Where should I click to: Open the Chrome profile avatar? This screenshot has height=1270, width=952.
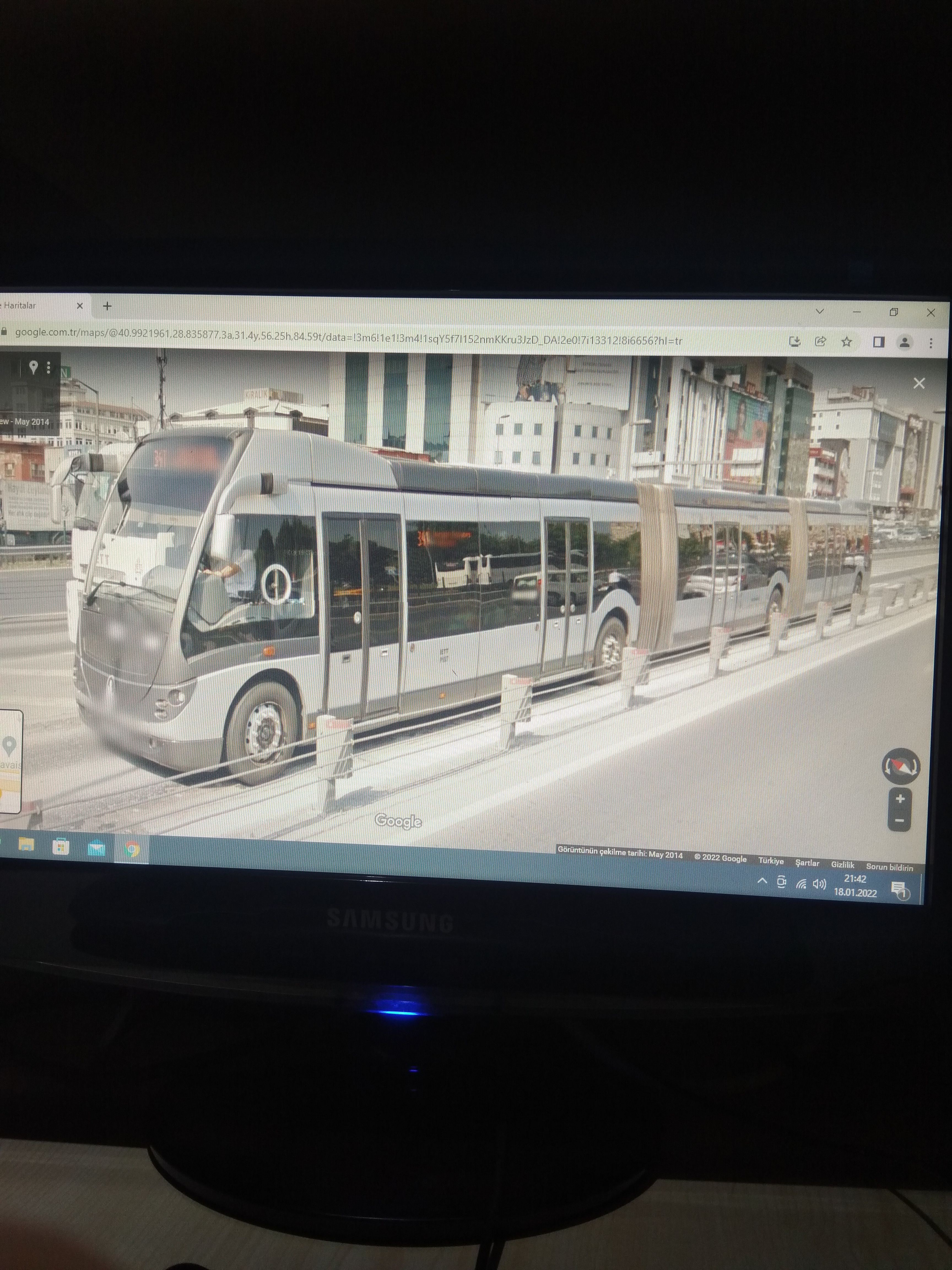click(x=904, y=343)
